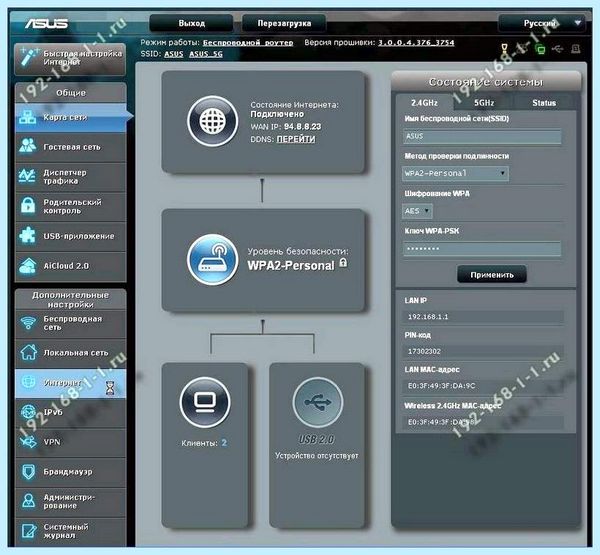Open Администрирование user icon

pyautogui.click(x=29, y=501)
